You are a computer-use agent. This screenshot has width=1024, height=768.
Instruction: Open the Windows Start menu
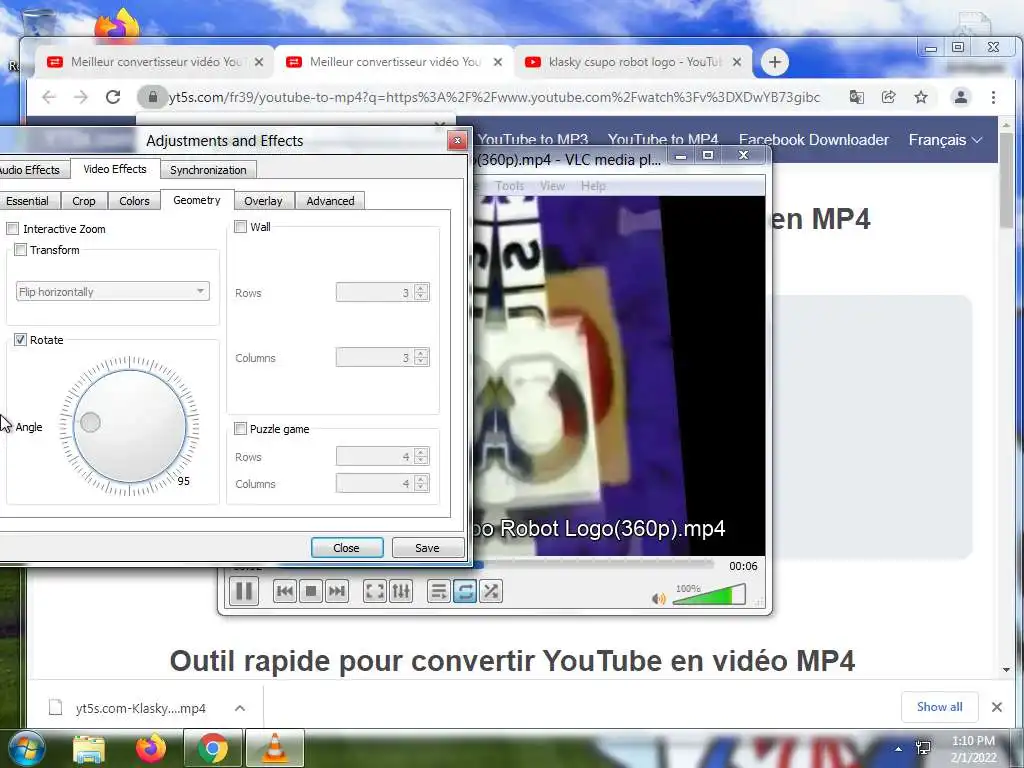25,748
